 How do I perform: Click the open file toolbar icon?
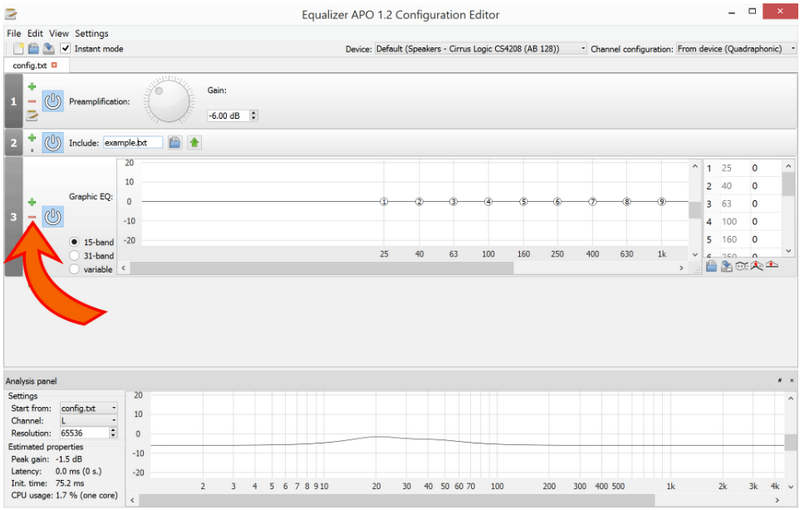pos(34,49)
